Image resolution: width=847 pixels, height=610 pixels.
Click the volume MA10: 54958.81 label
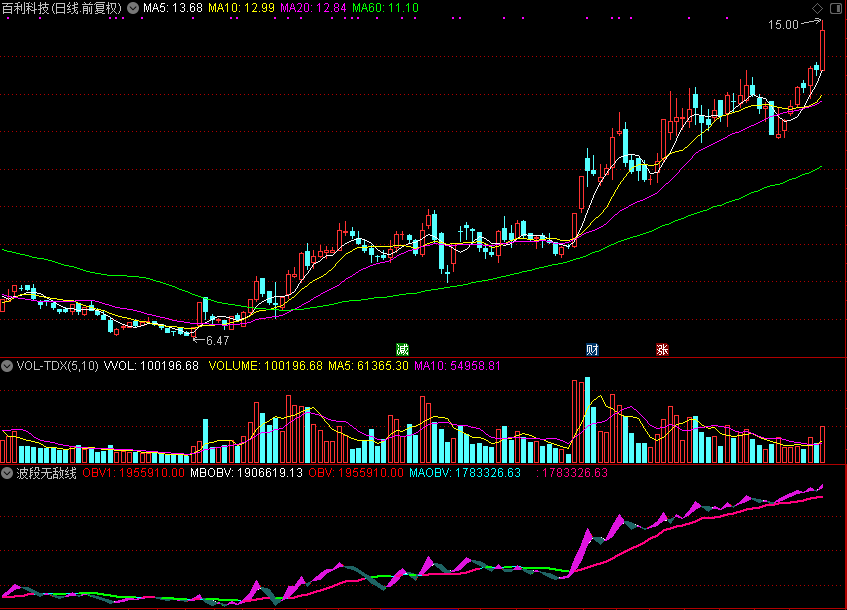(x=458, y=366)
